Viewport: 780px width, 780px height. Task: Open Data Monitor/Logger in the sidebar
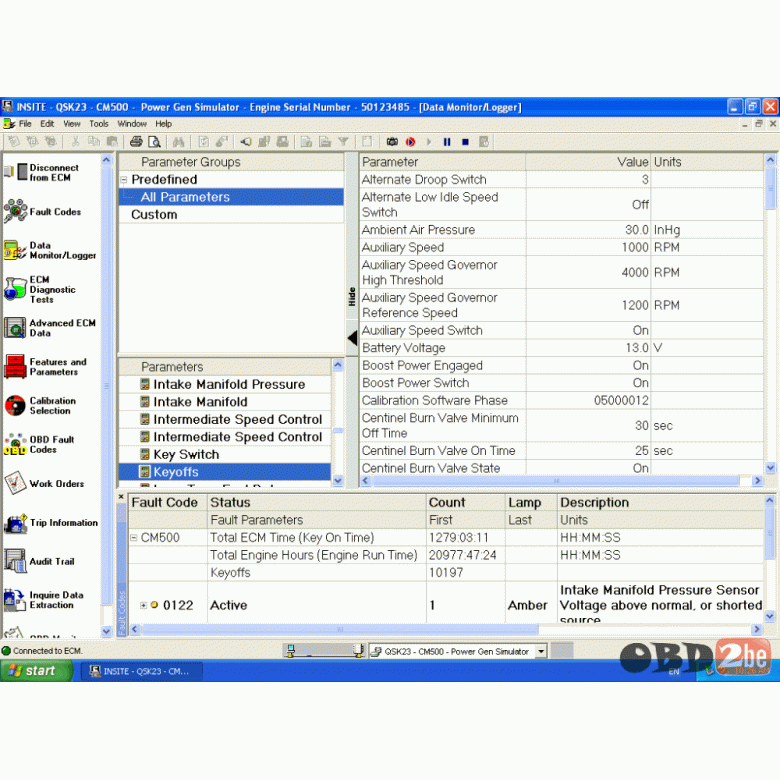(50, 250)
